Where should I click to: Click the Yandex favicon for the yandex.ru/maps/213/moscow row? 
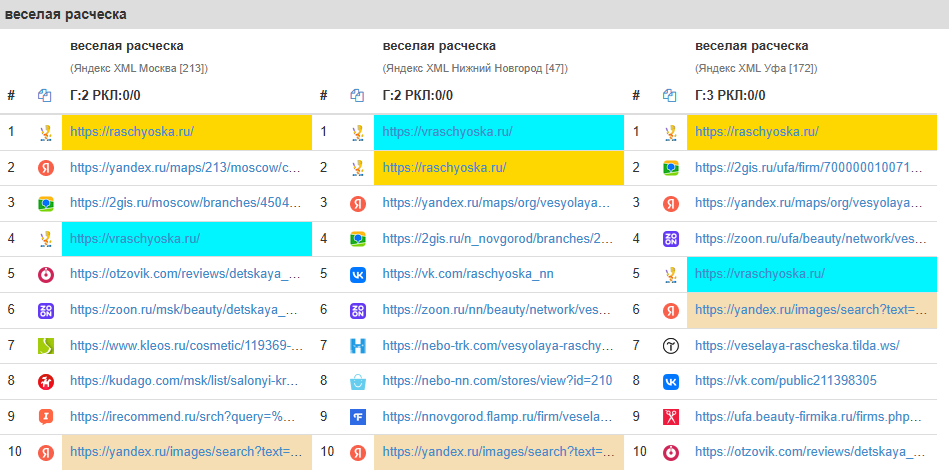[x=45, y=168]
